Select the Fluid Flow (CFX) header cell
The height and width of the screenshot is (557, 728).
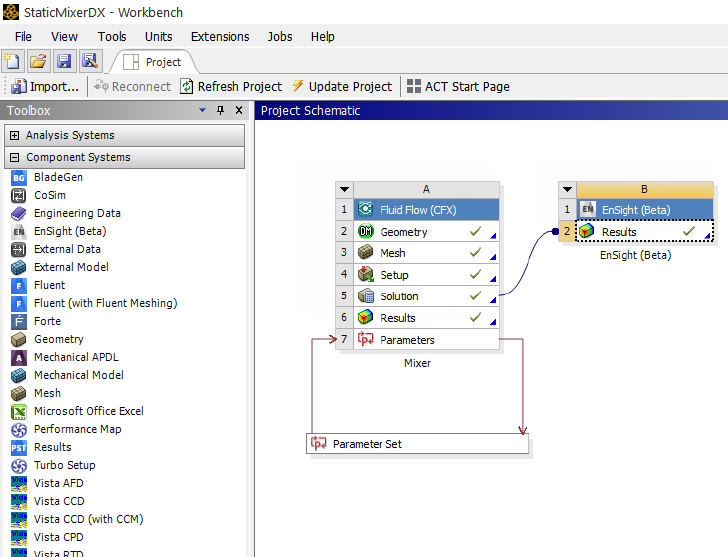[x=426, y=210]
